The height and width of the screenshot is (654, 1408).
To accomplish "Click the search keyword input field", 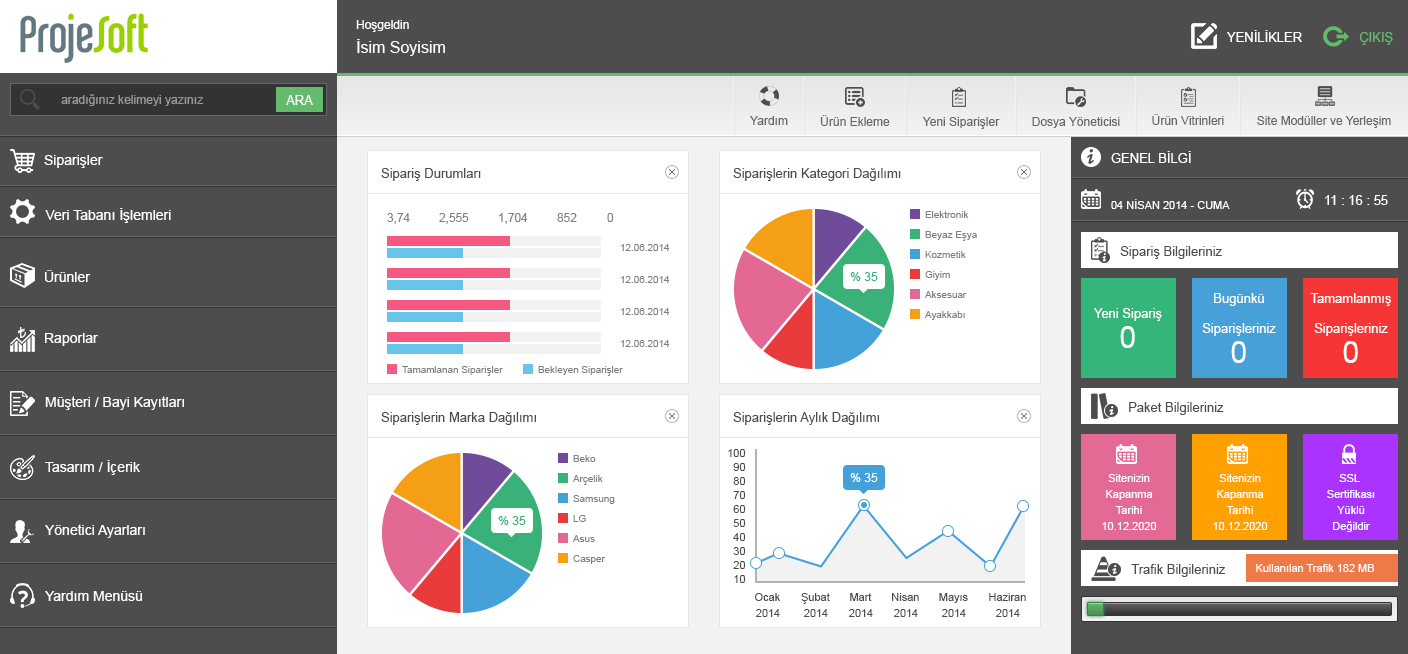I will [x=160, y=100].
